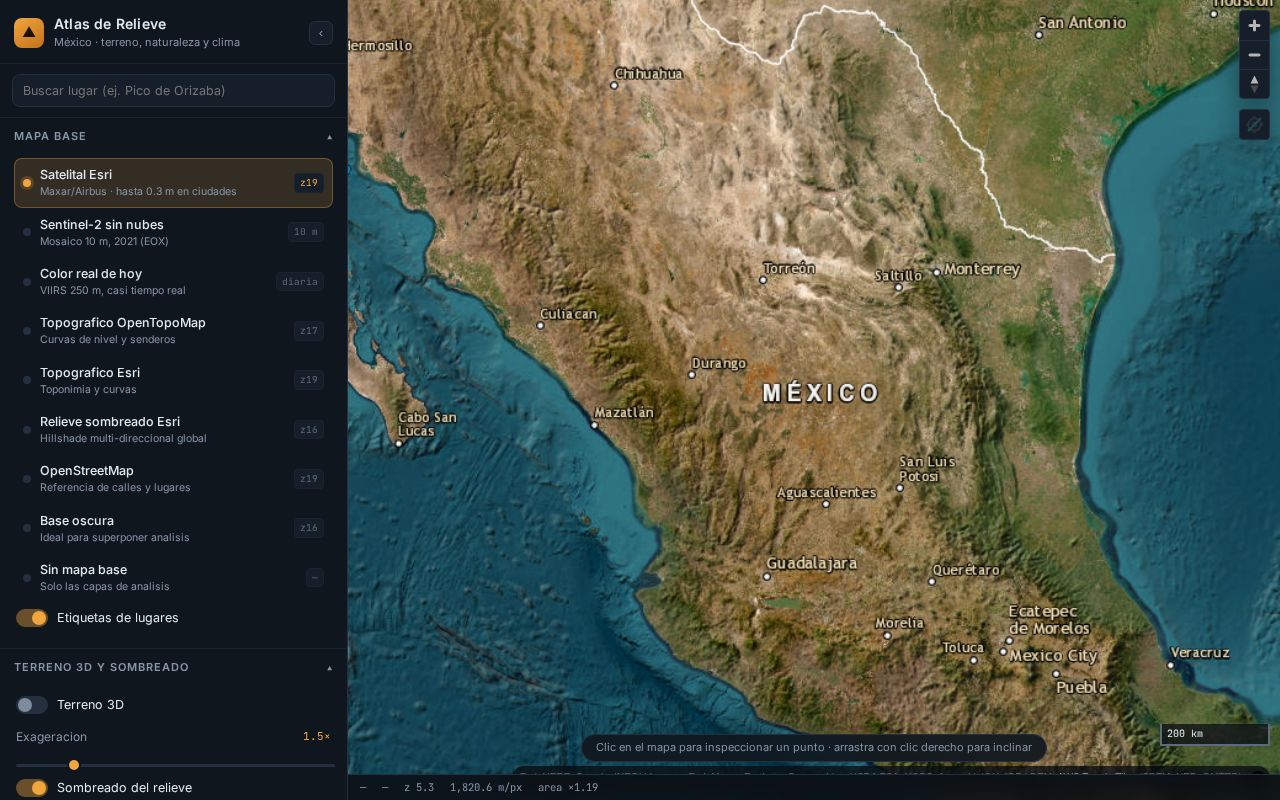Click the z16 badge on Relieve sombreado Esri

tap(309, 430)
